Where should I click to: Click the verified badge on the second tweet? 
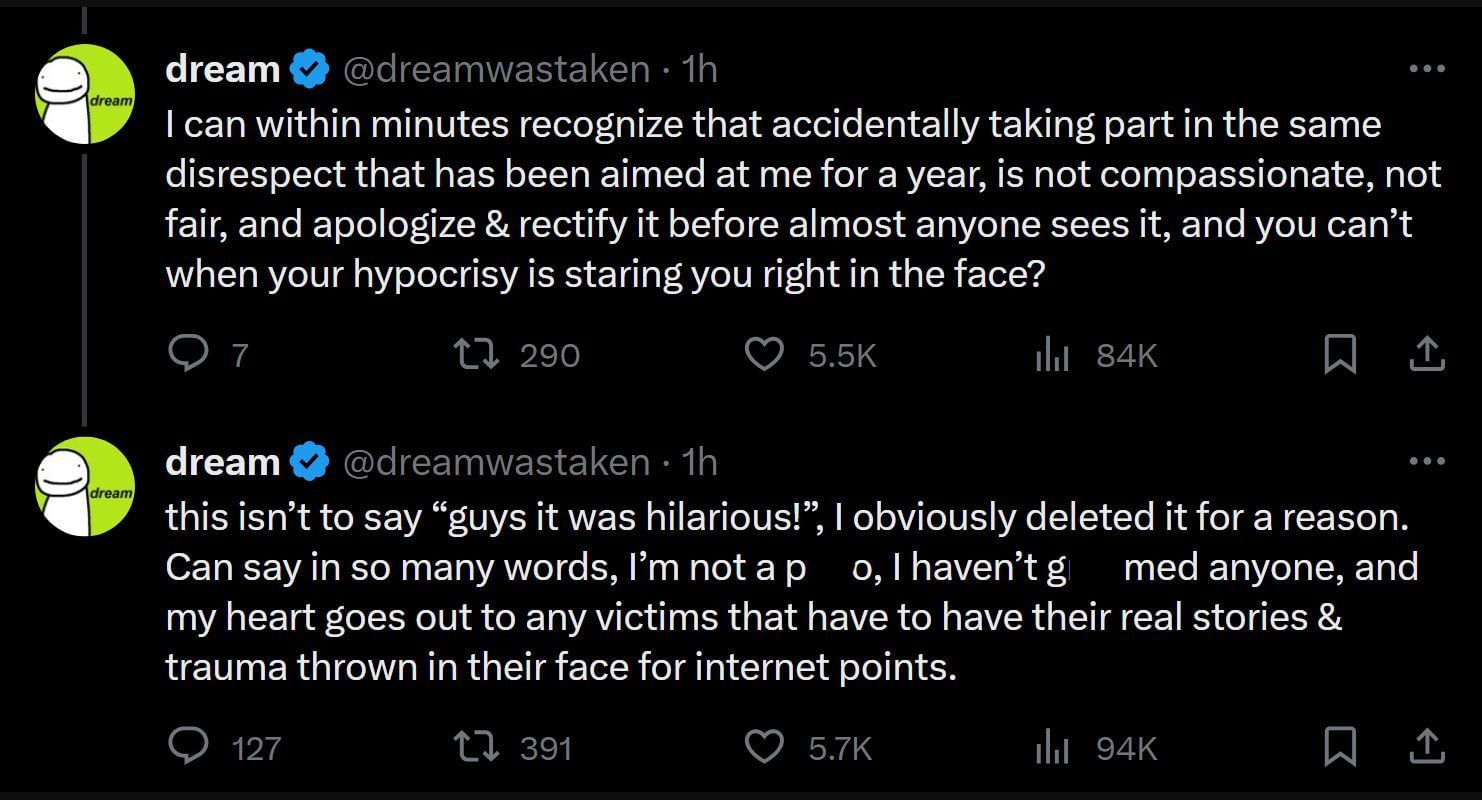pyautogui.click(x=307, y=461)
